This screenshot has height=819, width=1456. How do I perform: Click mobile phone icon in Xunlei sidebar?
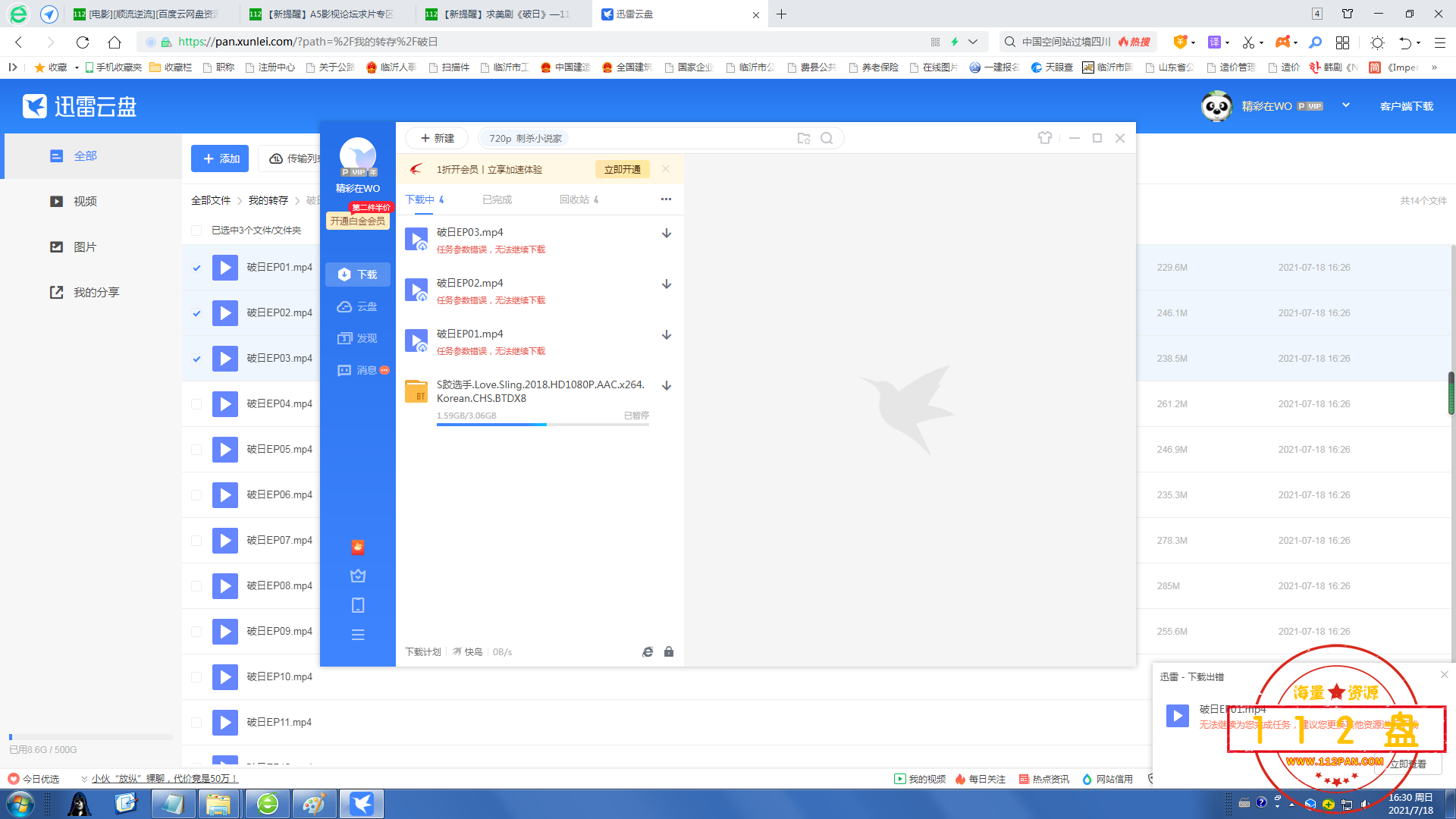coord(358,605)
